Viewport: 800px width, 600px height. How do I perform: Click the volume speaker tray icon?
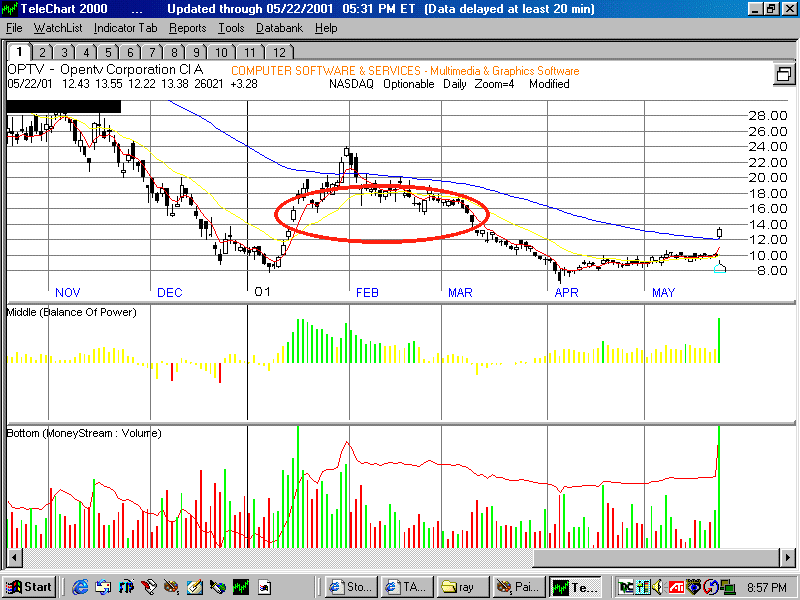[658, 587]
